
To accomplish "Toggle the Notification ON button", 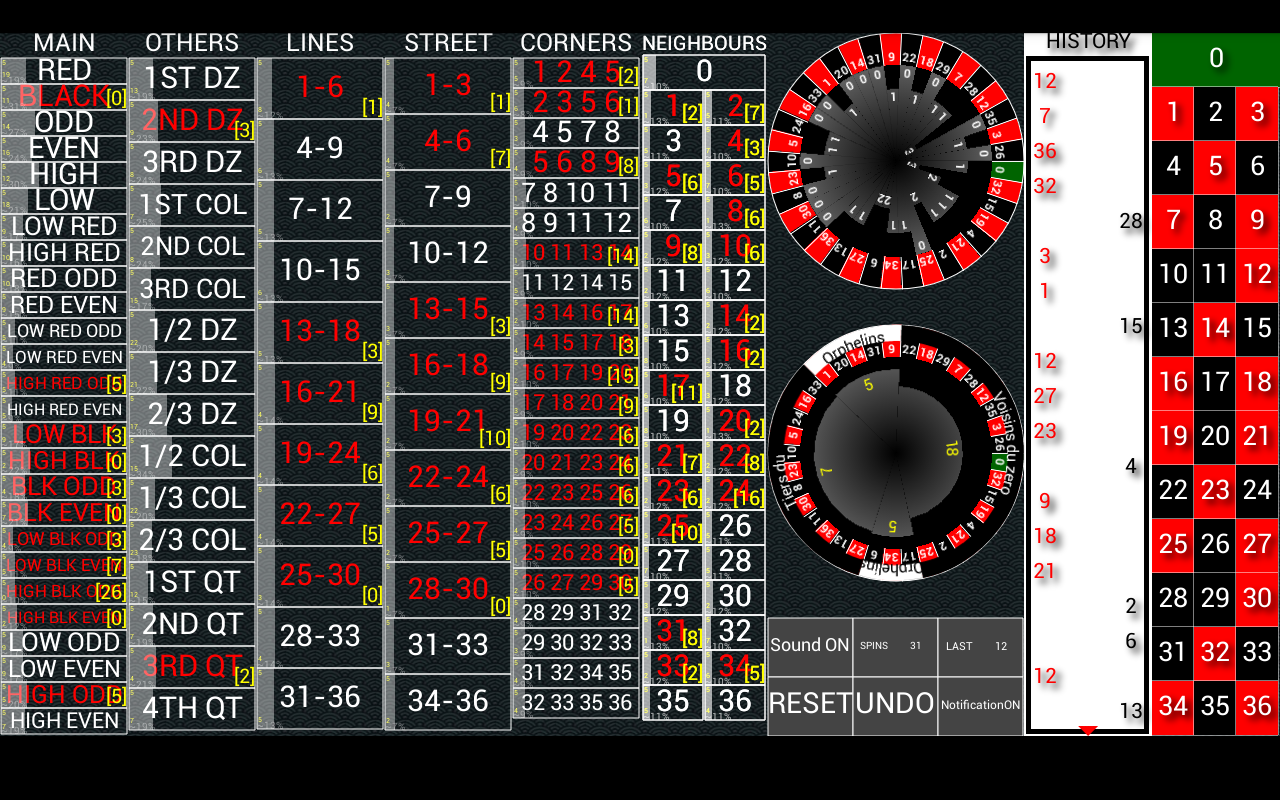I will point(980,705).
